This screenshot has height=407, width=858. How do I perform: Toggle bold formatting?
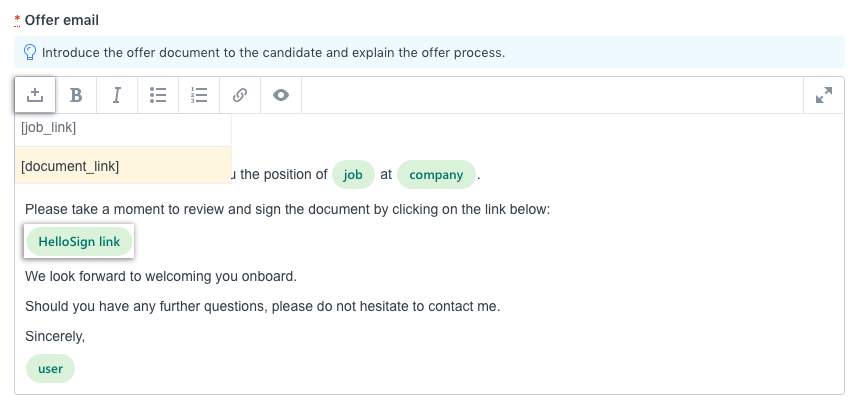[x=76, y=95]
